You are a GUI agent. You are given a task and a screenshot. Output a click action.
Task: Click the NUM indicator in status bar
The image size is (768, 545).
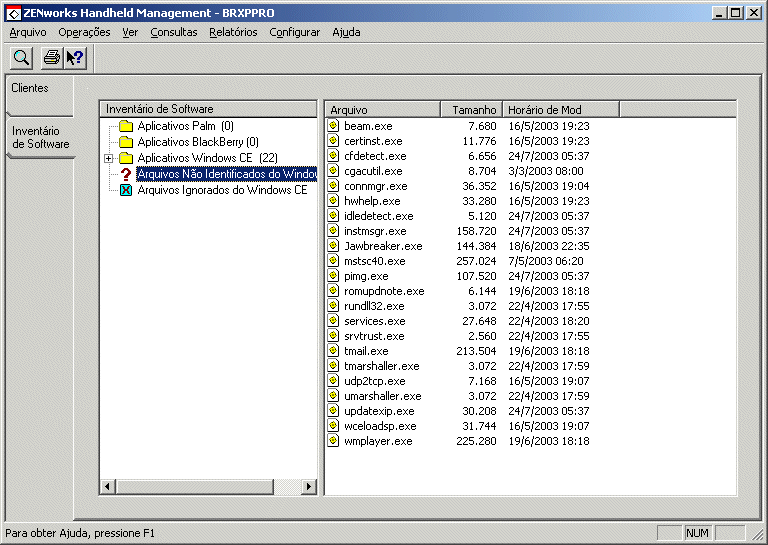[x=697, y=533]
